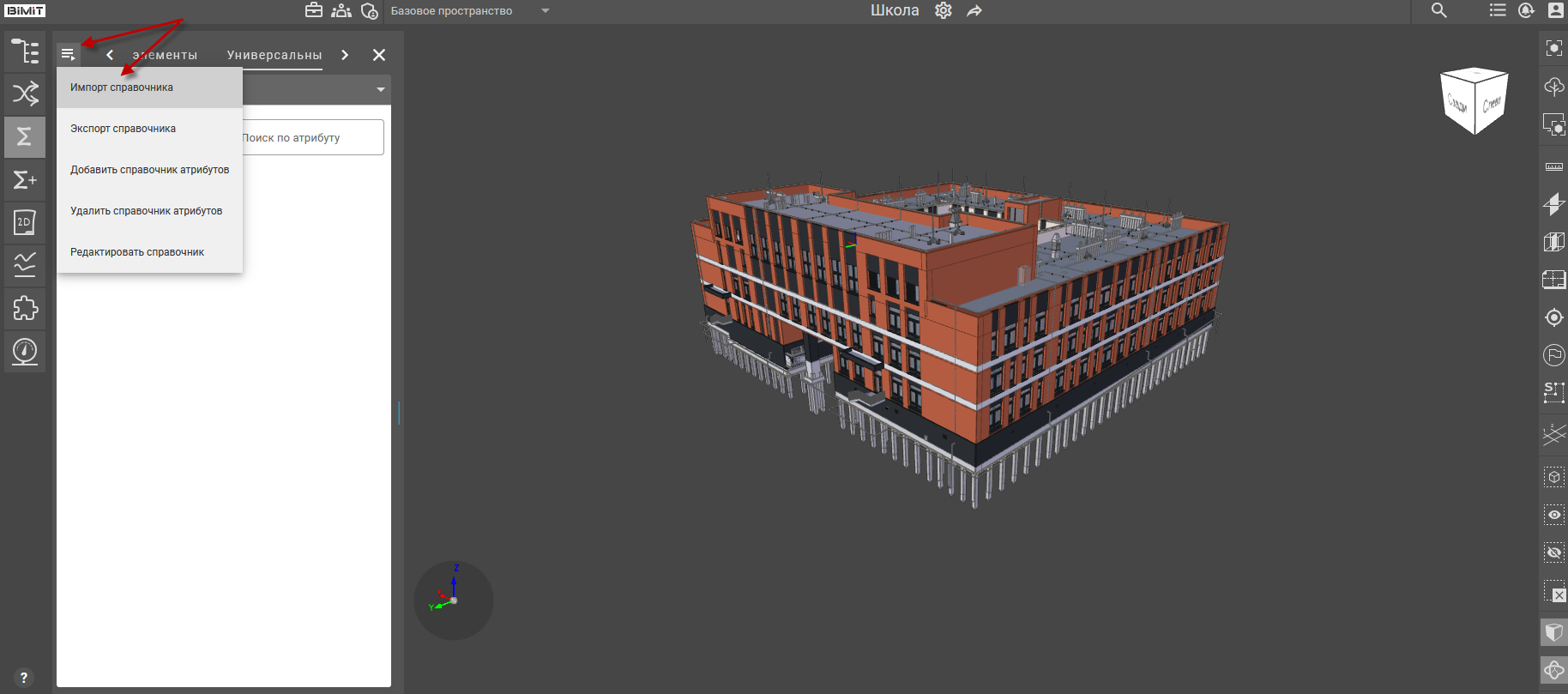Select the area selection frame tool
The height and width of the screenshot is (694, 1568).
1554,125
